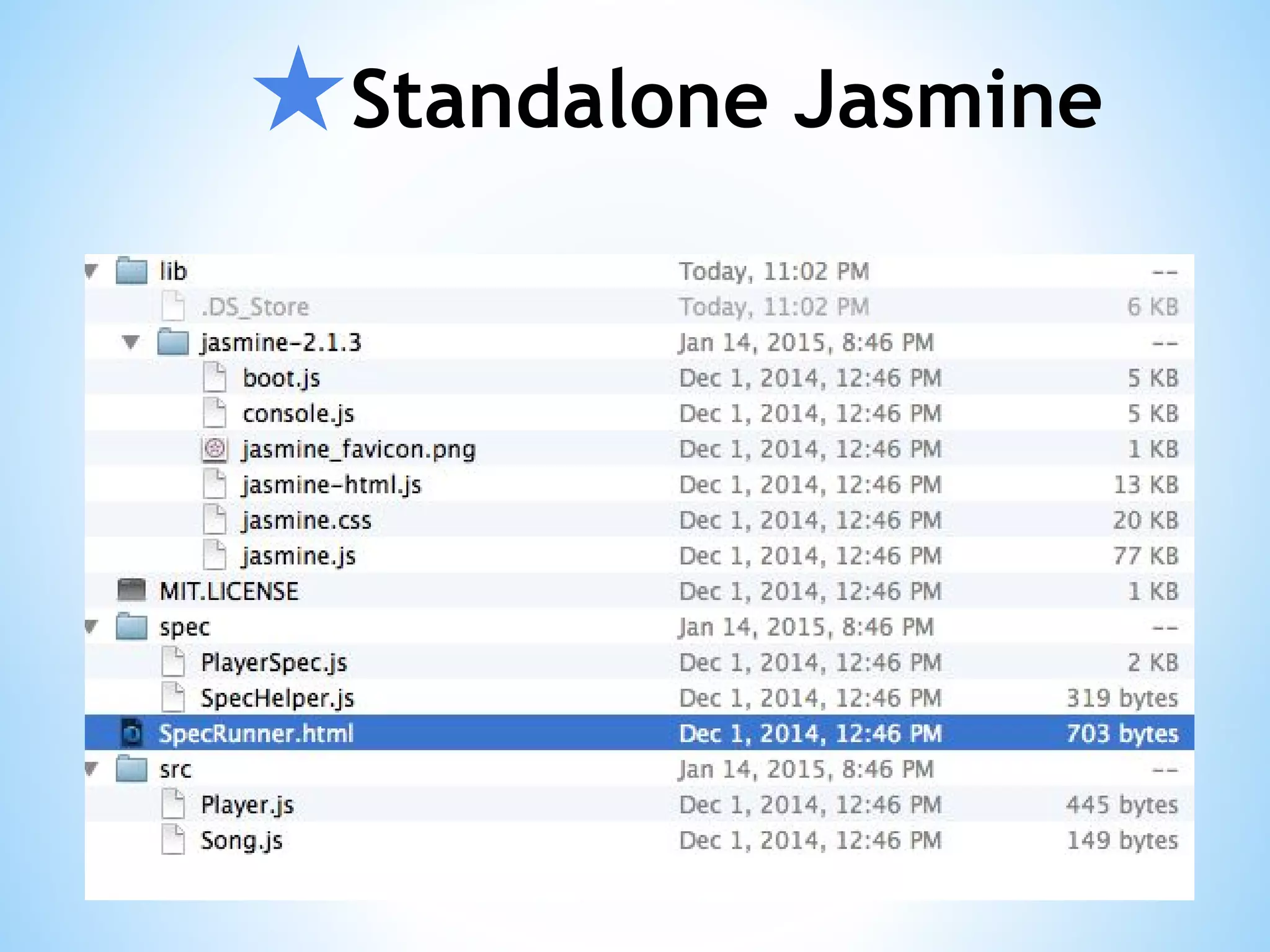Viewport: 1270px width, 952px height.
Task: Click the lib folder icon
Action: tap(131, 271)
